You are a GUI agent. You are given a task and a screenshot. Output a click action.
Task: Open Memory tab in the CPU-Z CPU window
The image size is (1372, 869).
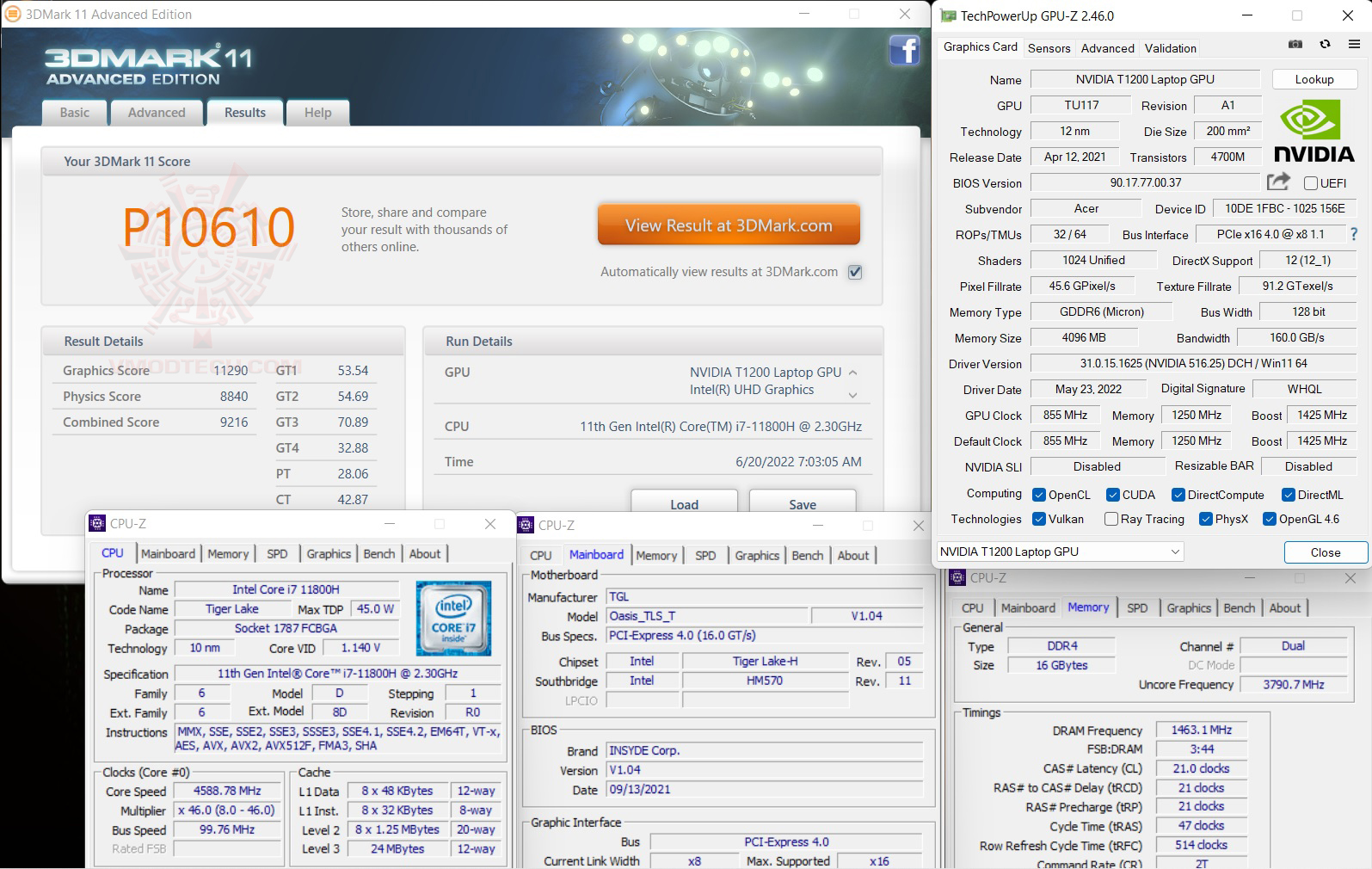228,554
